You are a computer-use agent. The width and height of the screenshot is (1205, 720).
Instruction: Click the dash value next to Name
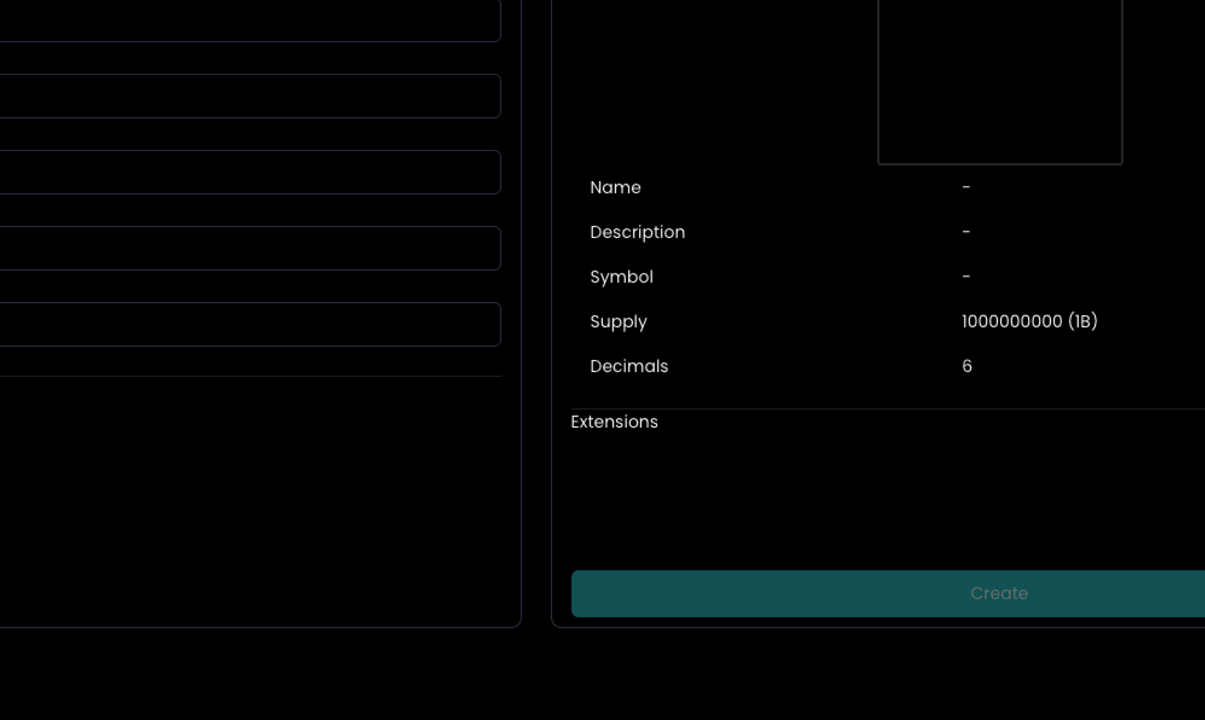click(966, 187)
